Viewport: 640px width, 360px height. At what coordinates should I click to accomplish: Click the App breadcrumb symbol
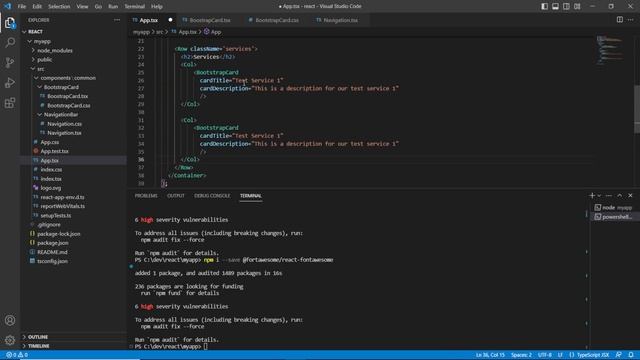212,32
